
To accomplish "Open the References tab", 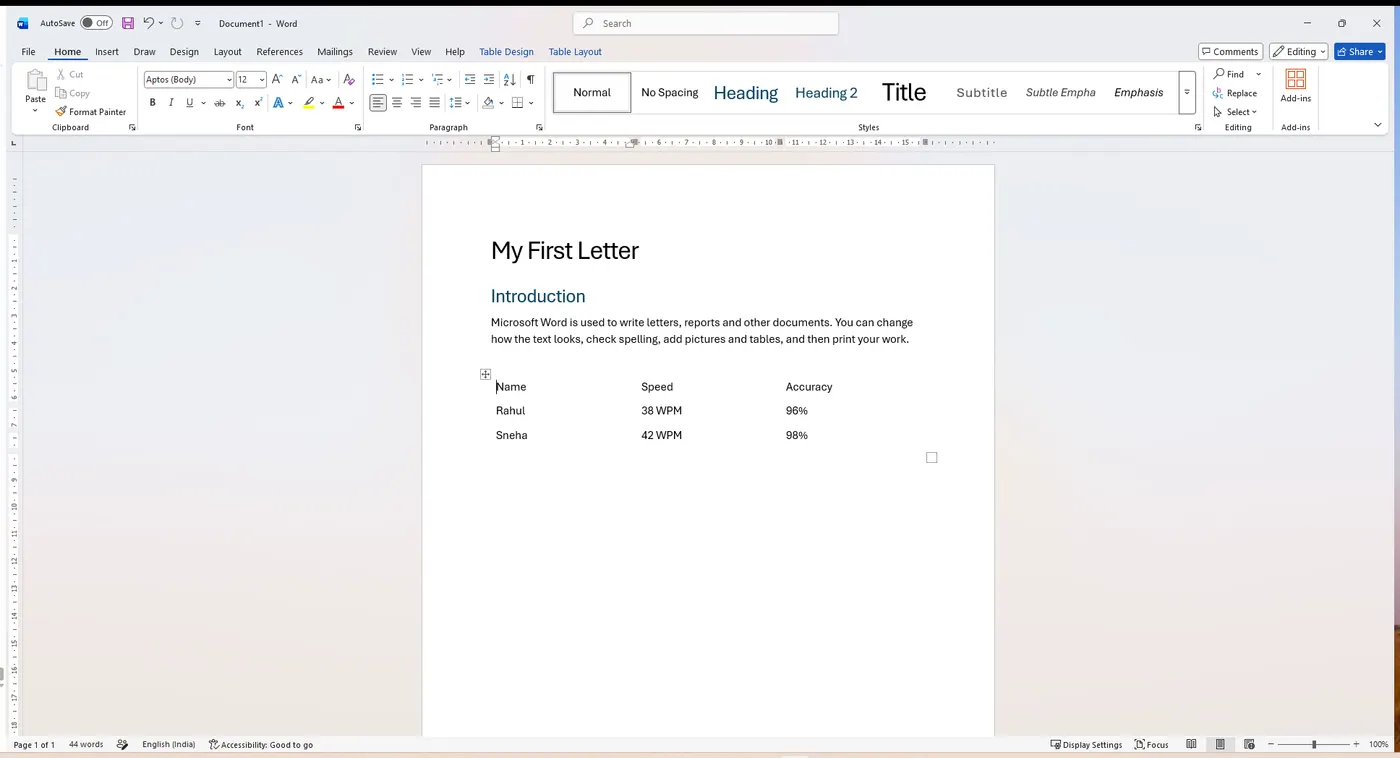I will tap(279, 51).
